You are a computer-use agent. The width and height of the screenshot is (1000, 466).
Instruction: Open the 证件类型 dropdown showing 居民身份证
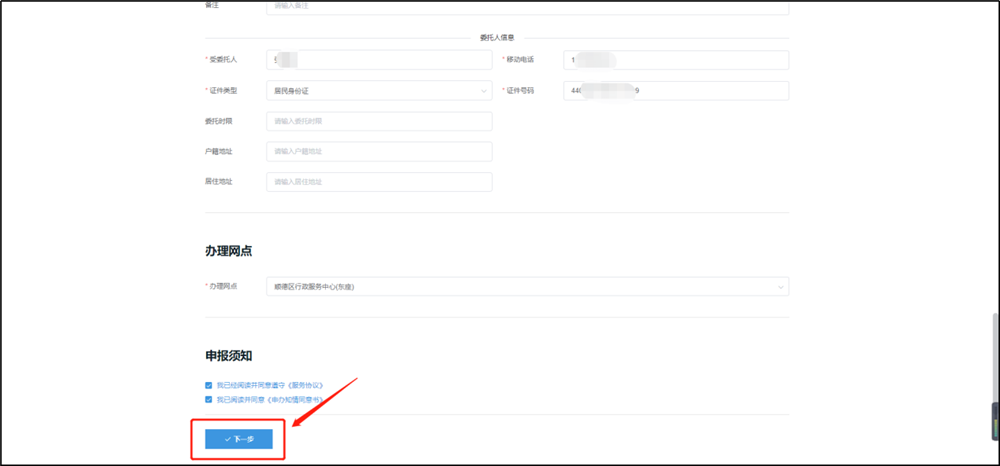coord(379,91)
